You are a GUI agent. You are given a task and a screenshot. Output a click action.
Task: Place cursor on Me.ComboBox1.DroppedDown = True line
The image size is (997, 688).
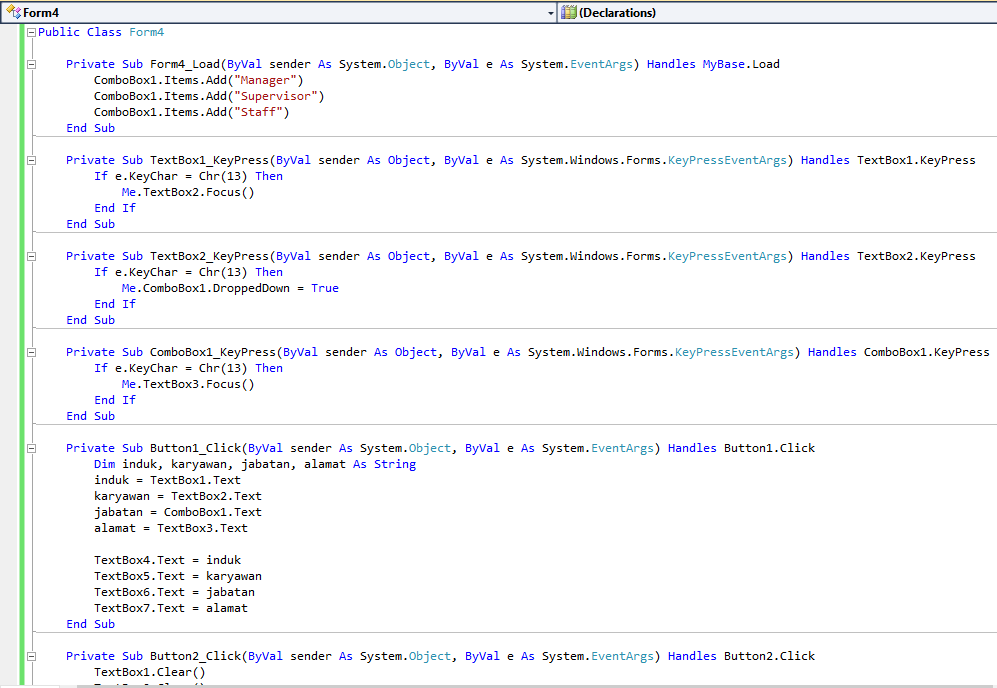click(x=230, y=288)
